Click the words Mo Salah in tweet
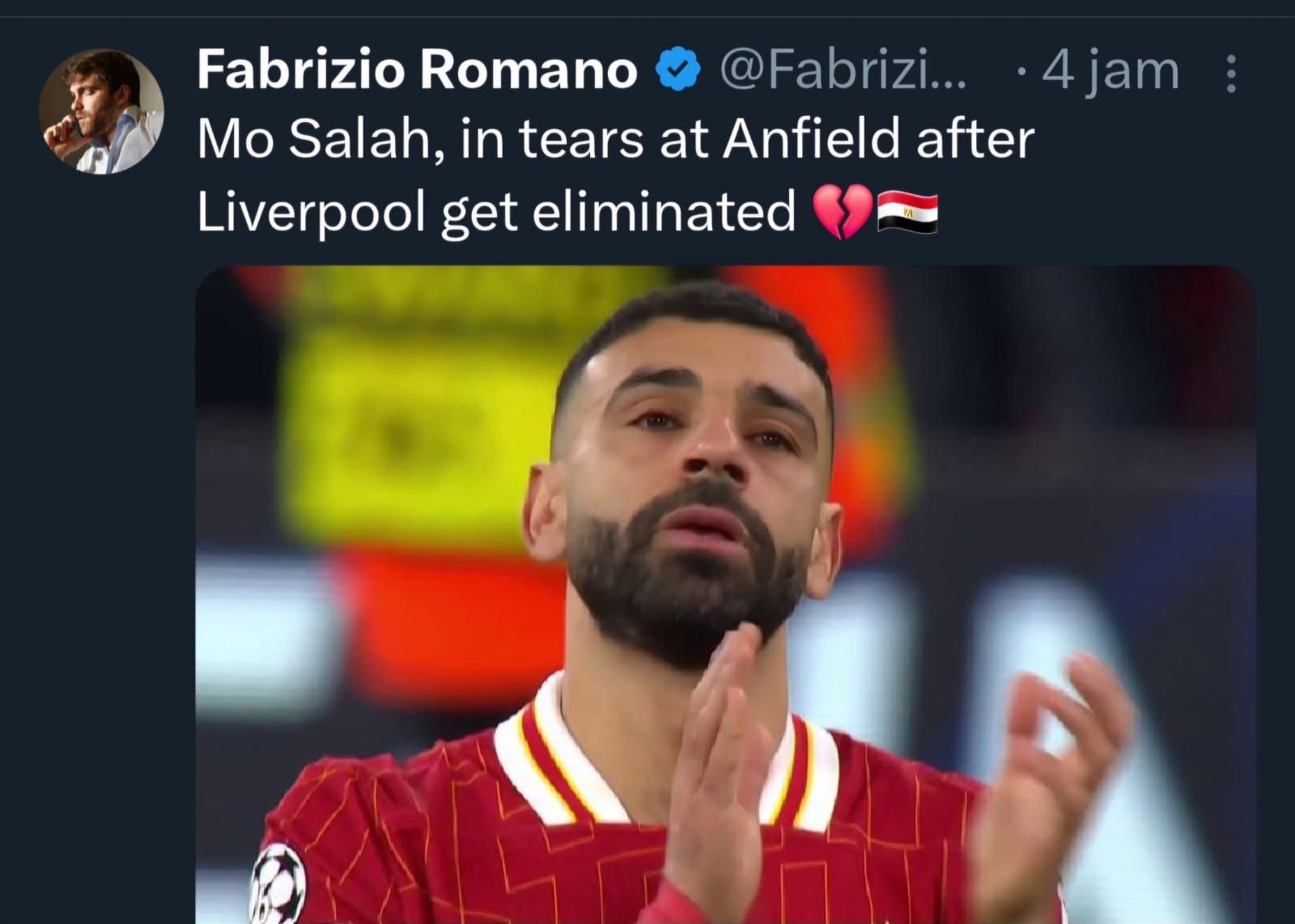The height and width of the screenshot is (924, 1295). [x=319, y=139]
